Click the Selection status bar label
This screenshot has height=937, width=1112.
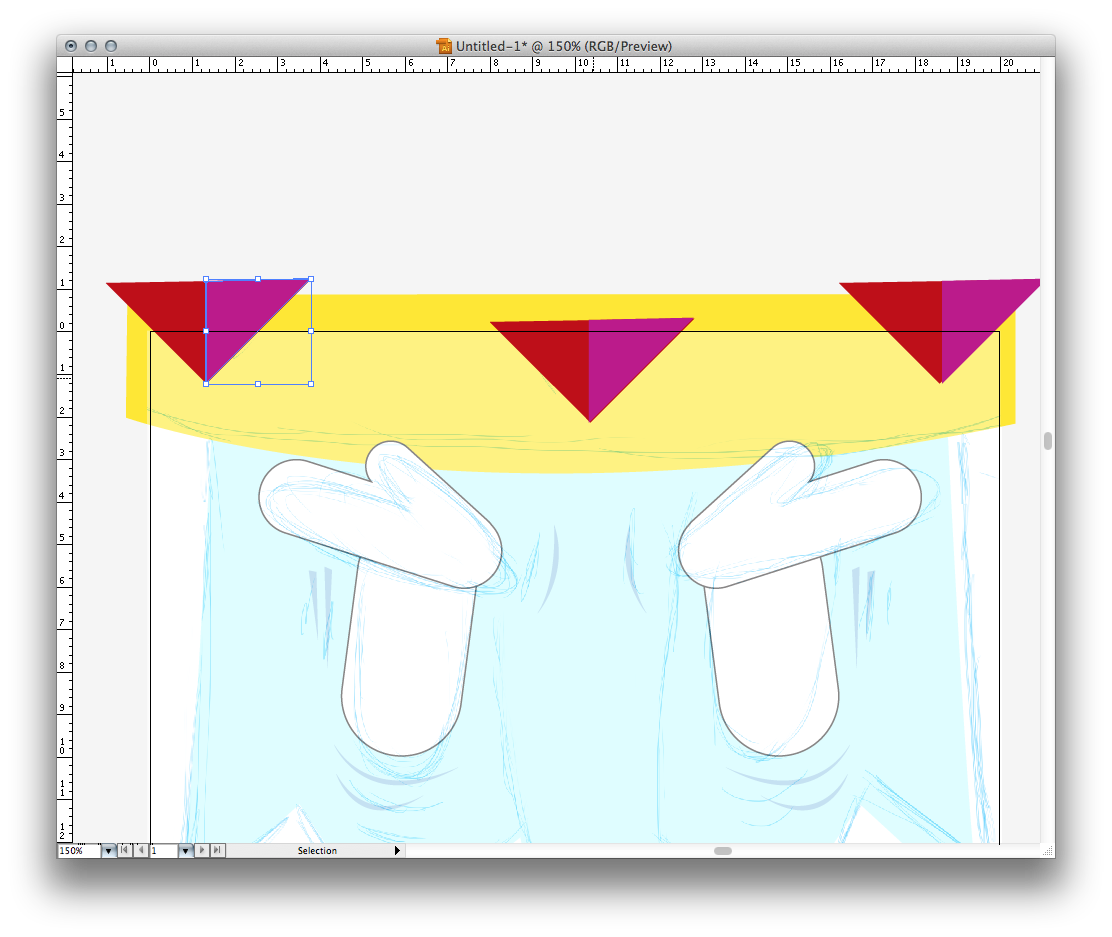point(317,850)
